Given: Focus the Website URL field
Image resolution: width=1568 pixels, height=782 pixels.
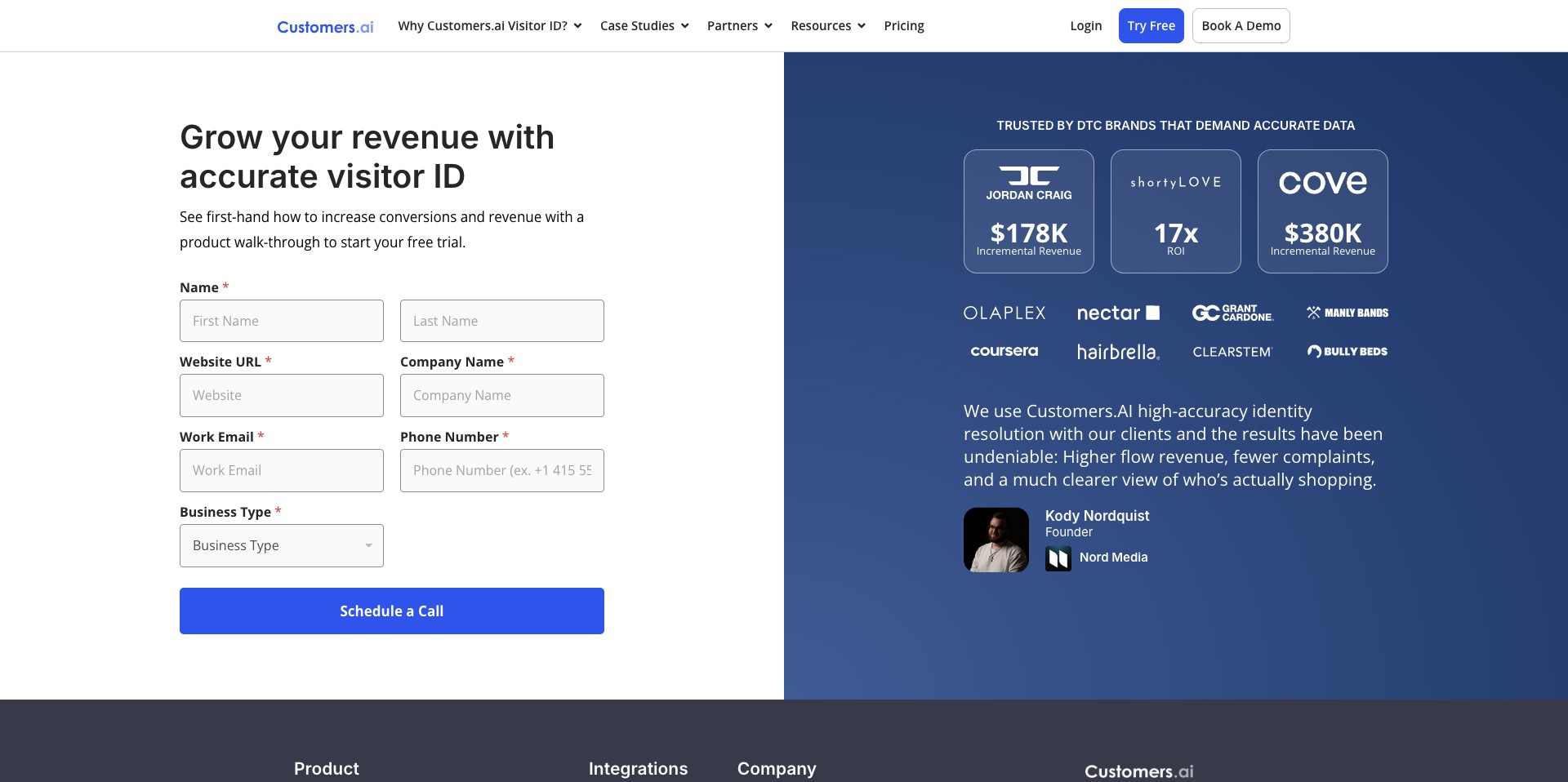Looking at the screenshot, I should pos(282,395).
